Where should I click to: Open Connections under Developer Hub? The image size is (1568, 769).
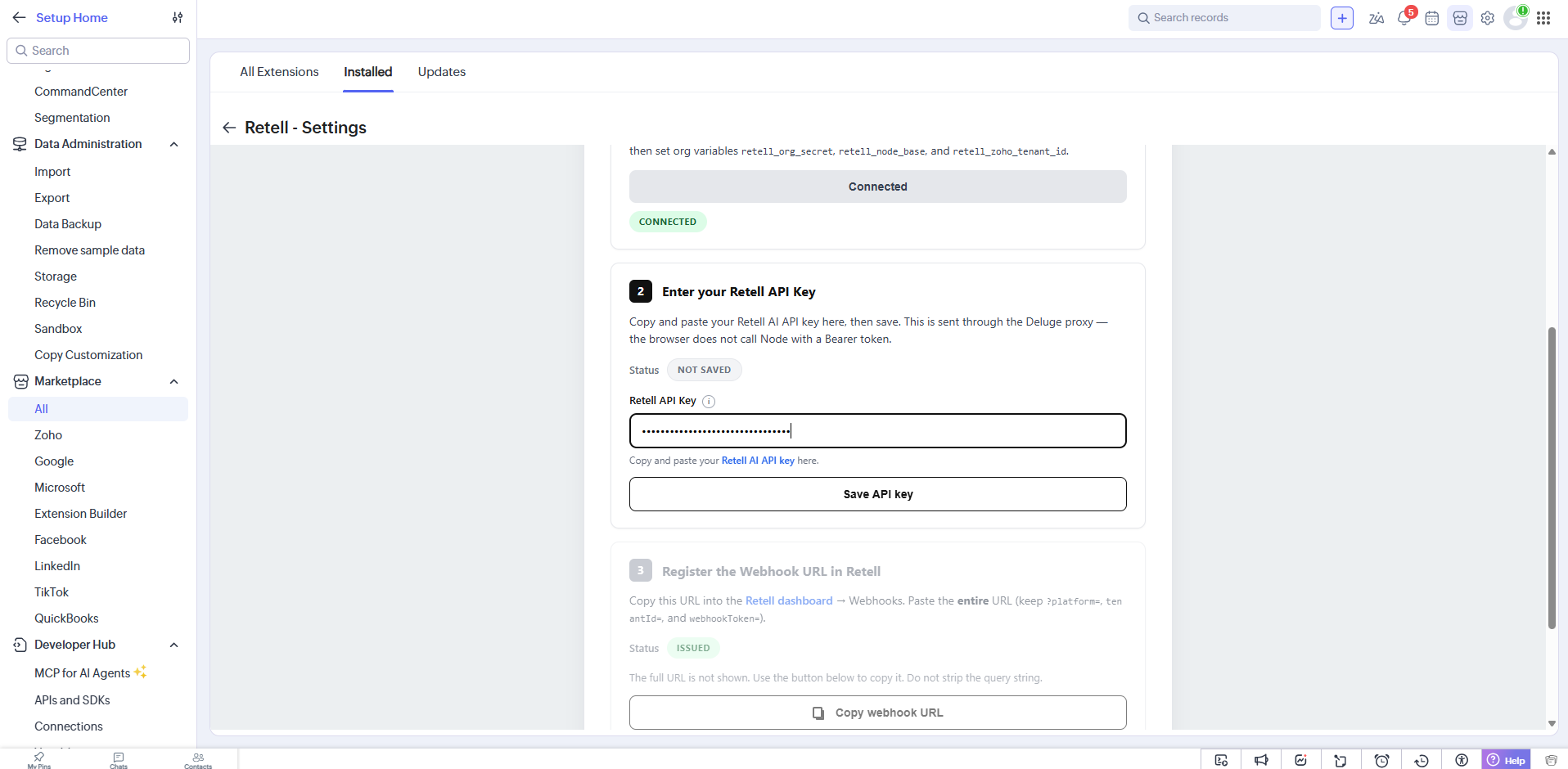click(69, 726)
